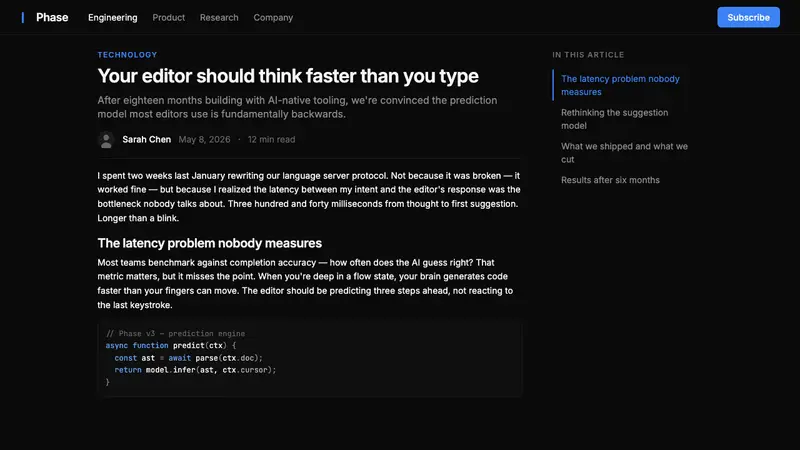Click the author name Sarah Chen
The height and width of the screenshot is (450, 800).
[146, 139]
